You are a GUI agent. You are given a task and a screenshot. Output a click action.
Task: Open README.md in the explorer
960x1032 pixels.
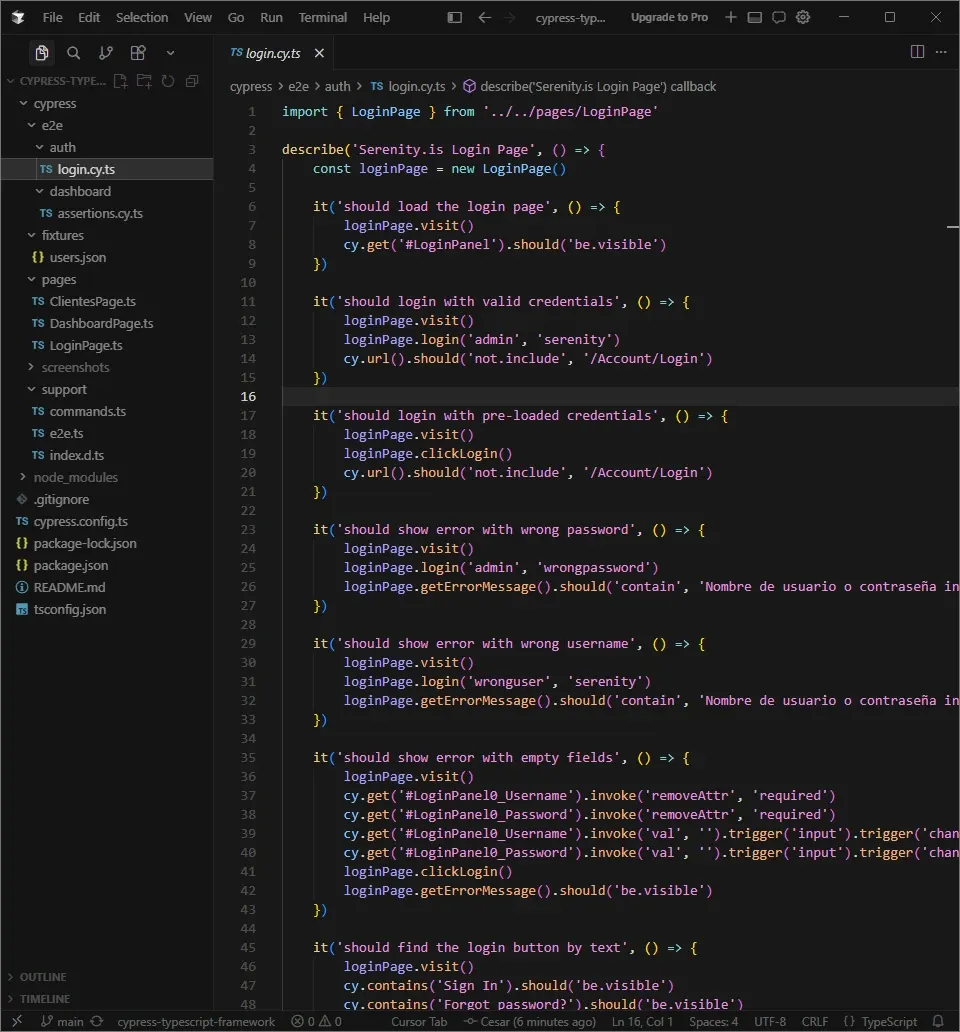pos(69,587)
